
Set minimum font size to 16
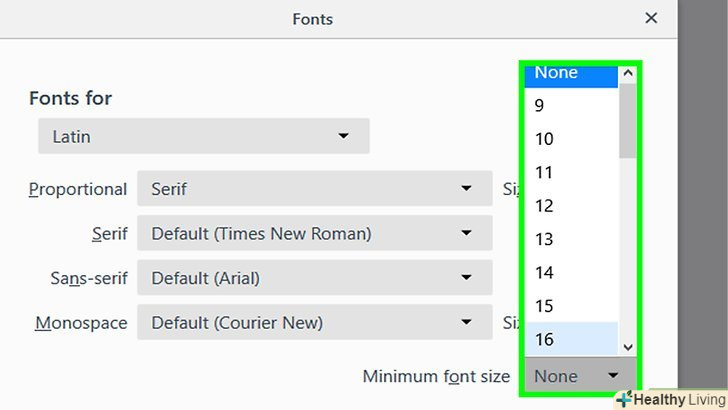tap(570, 339)
